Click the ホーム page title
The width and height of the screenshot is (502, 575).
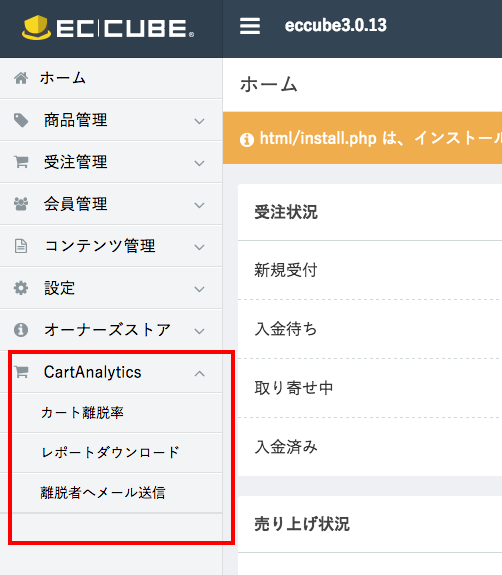(269, 84)
